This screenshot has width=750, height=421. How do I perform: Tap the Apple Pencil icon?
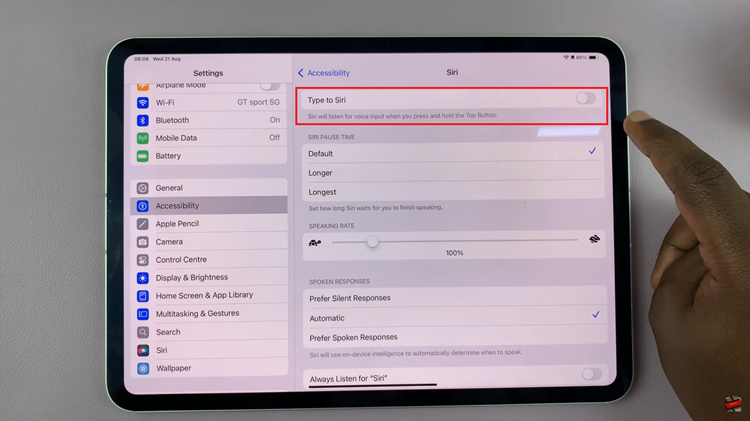click(143, 224)
